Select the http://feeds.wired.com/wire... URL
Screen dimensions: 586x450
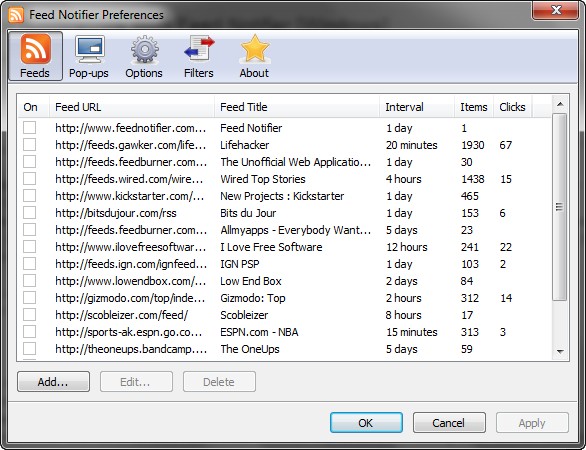coord(129,179)
